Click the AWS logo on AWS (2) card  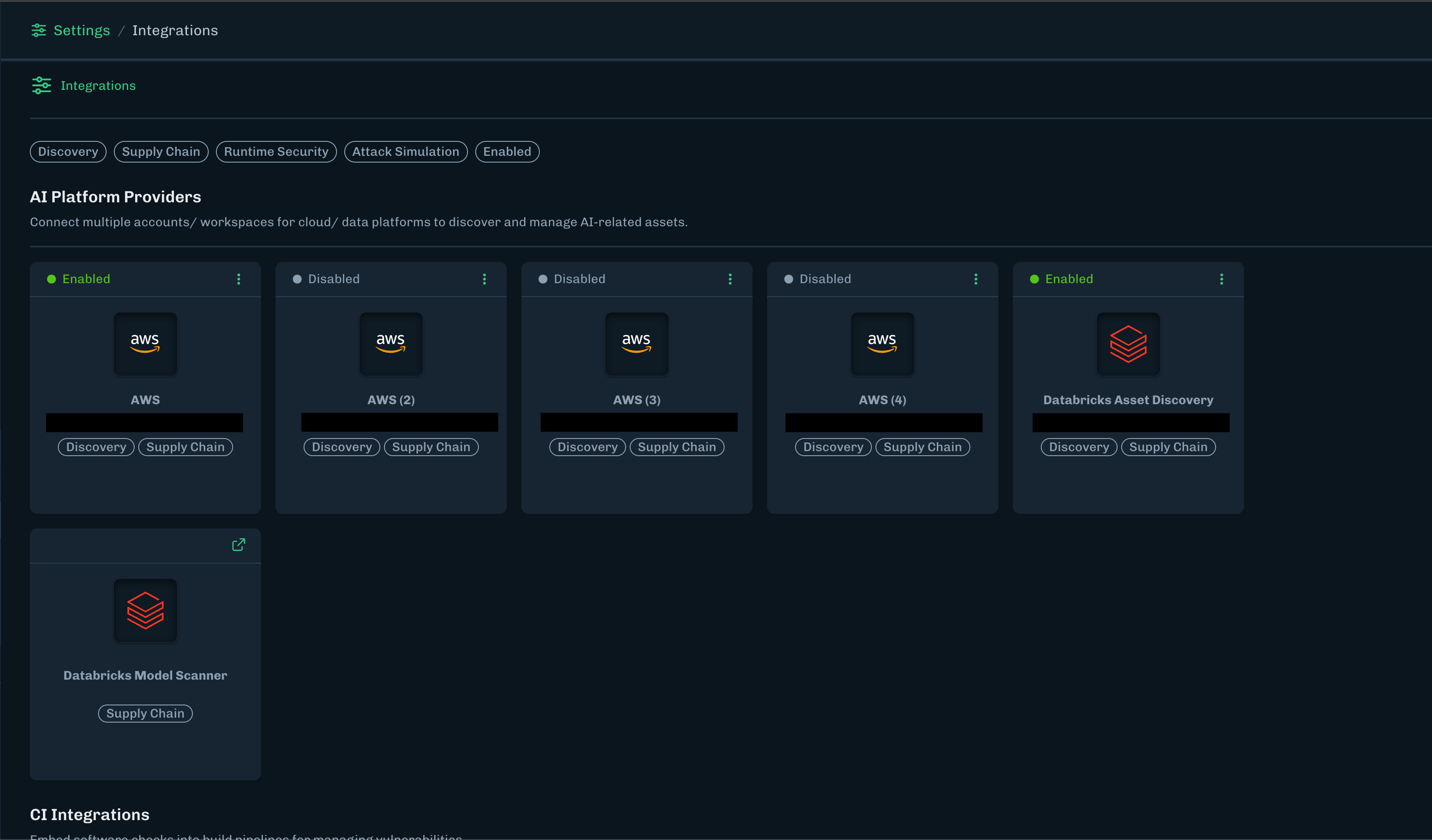(x=391, y=344)
